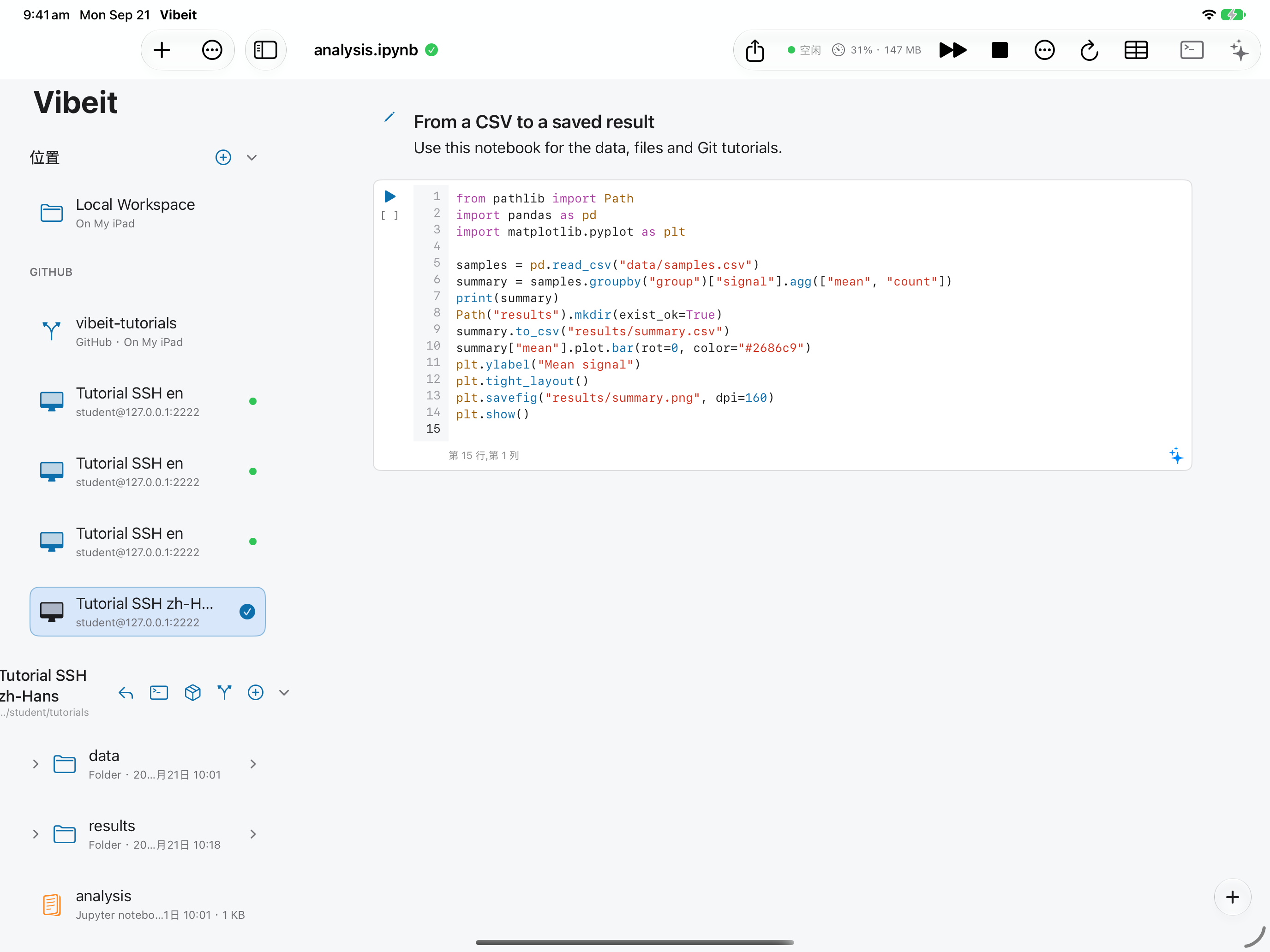Click the analysis.ipynb notebook title

(x=366, y=50)
